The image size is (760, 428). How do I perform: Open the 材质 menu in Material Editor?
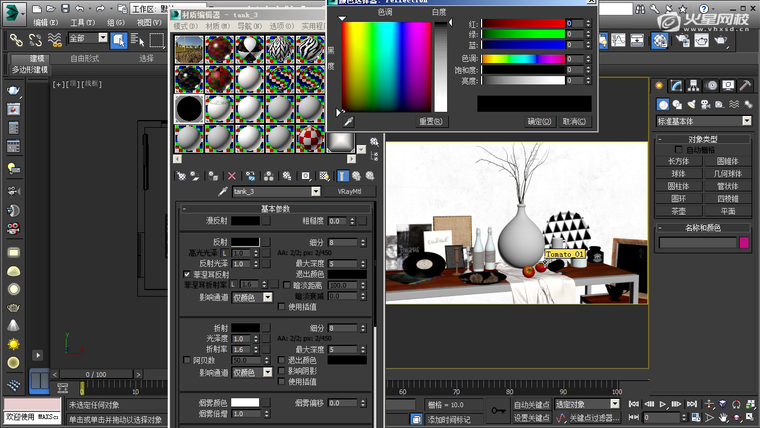pos(212,28)
